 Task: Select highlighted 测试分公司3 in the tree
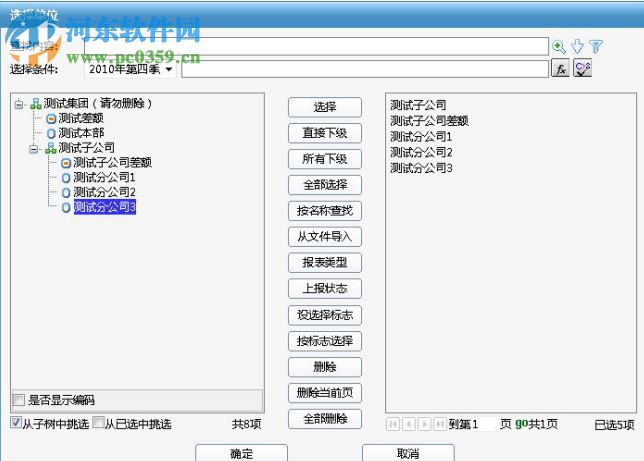[105, 207]
